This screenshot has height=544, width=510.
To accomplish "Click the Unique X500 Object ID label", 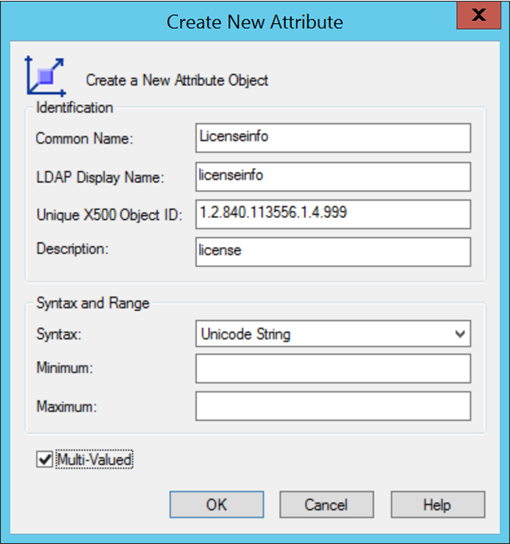I will (109, 215).
